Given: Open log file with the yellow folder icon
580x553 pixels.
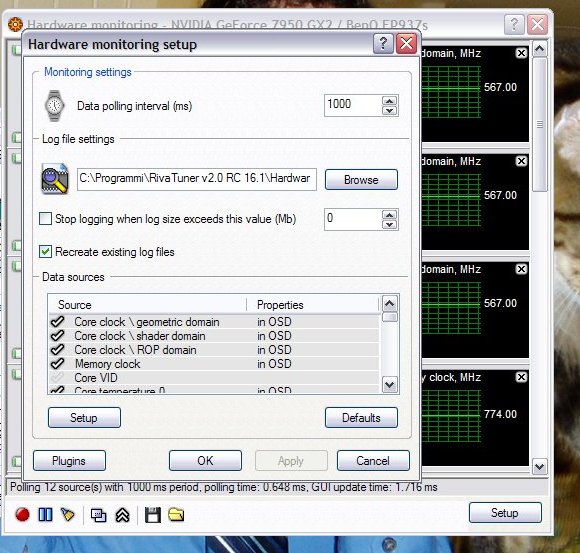Looking at the screenshot, I should [176, 515].
